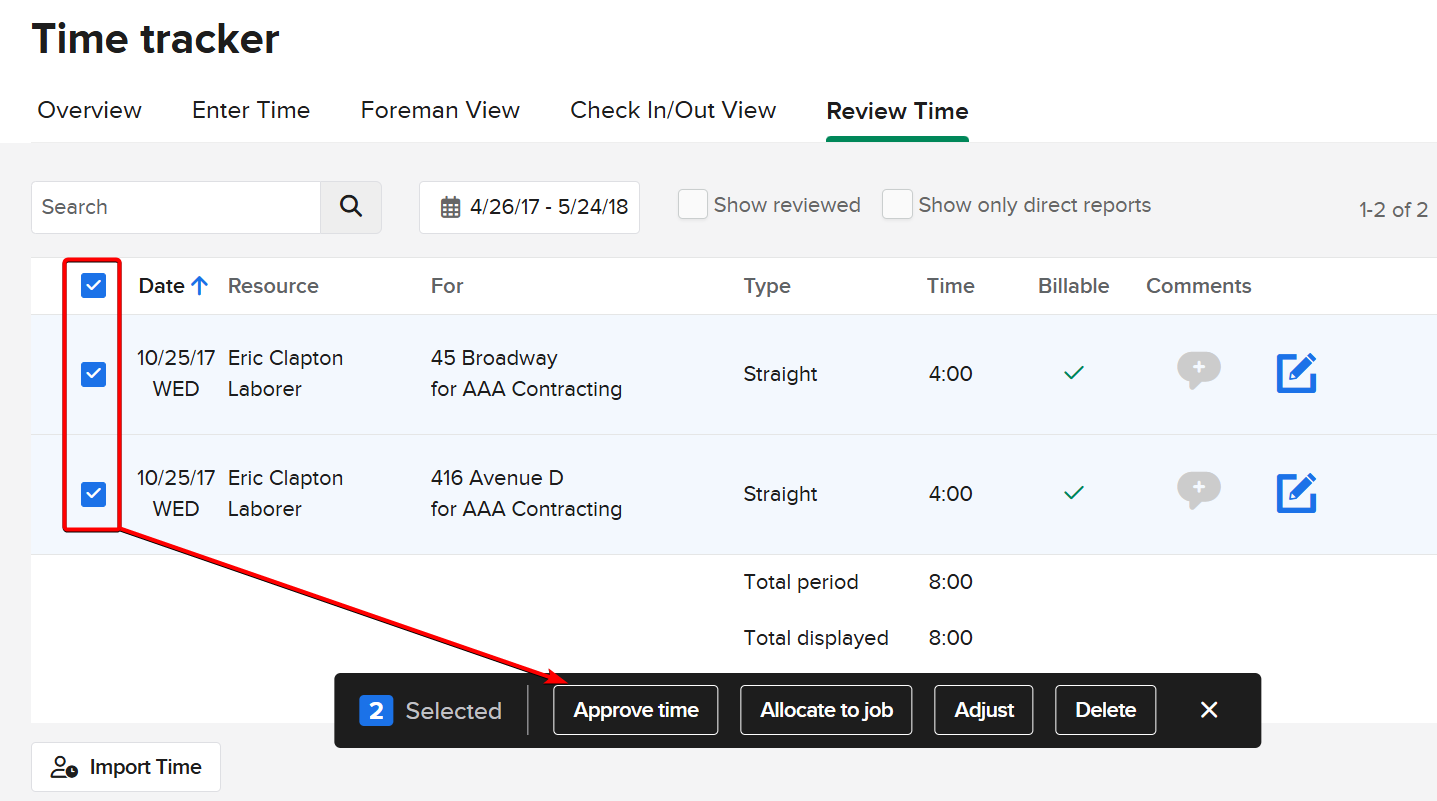Click the Import Time button
The width and height of the screenshot is (1437, 801).
tap(126, 767)
